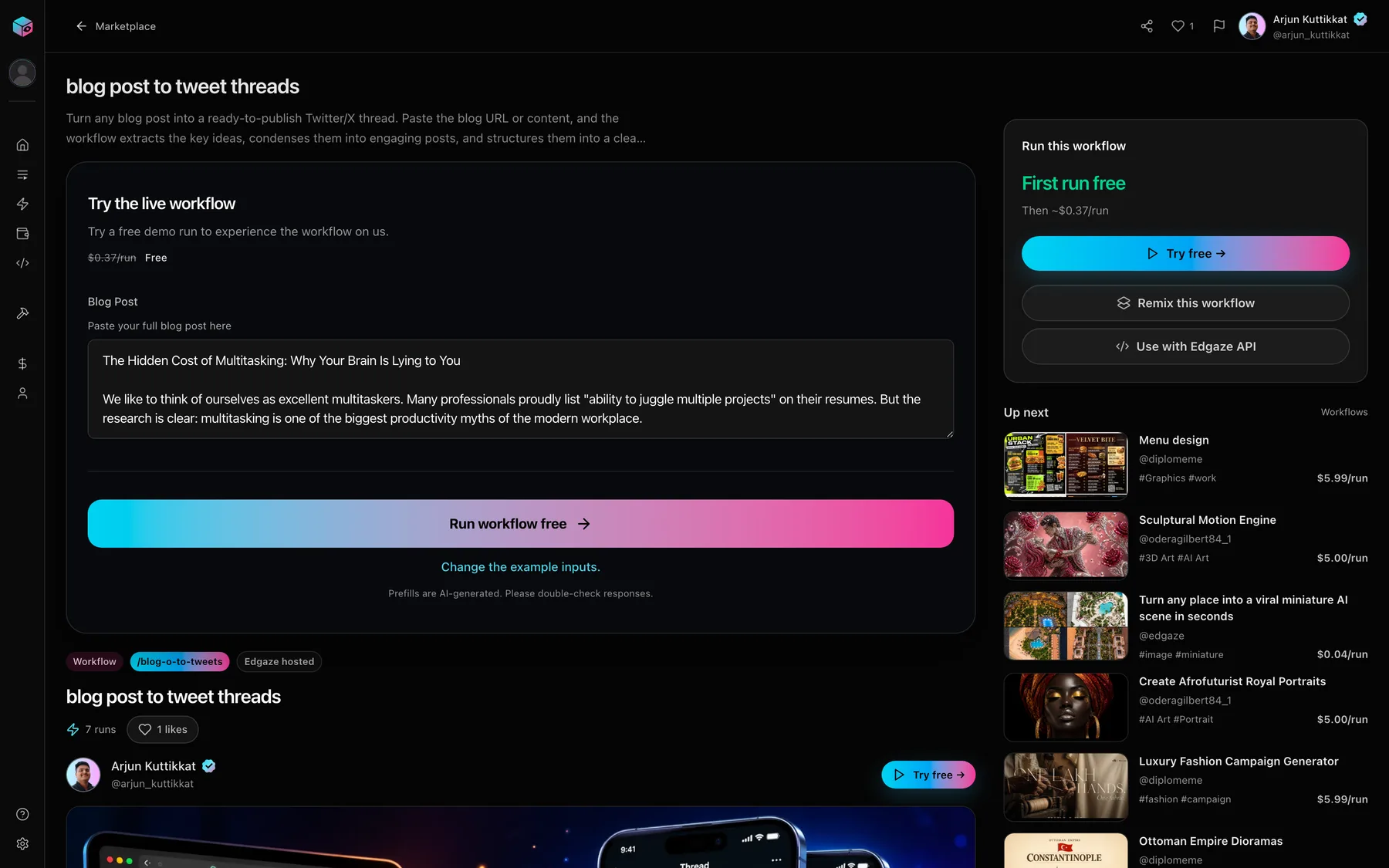Click Use with Edgaze API button

(x=1185, y=346)
